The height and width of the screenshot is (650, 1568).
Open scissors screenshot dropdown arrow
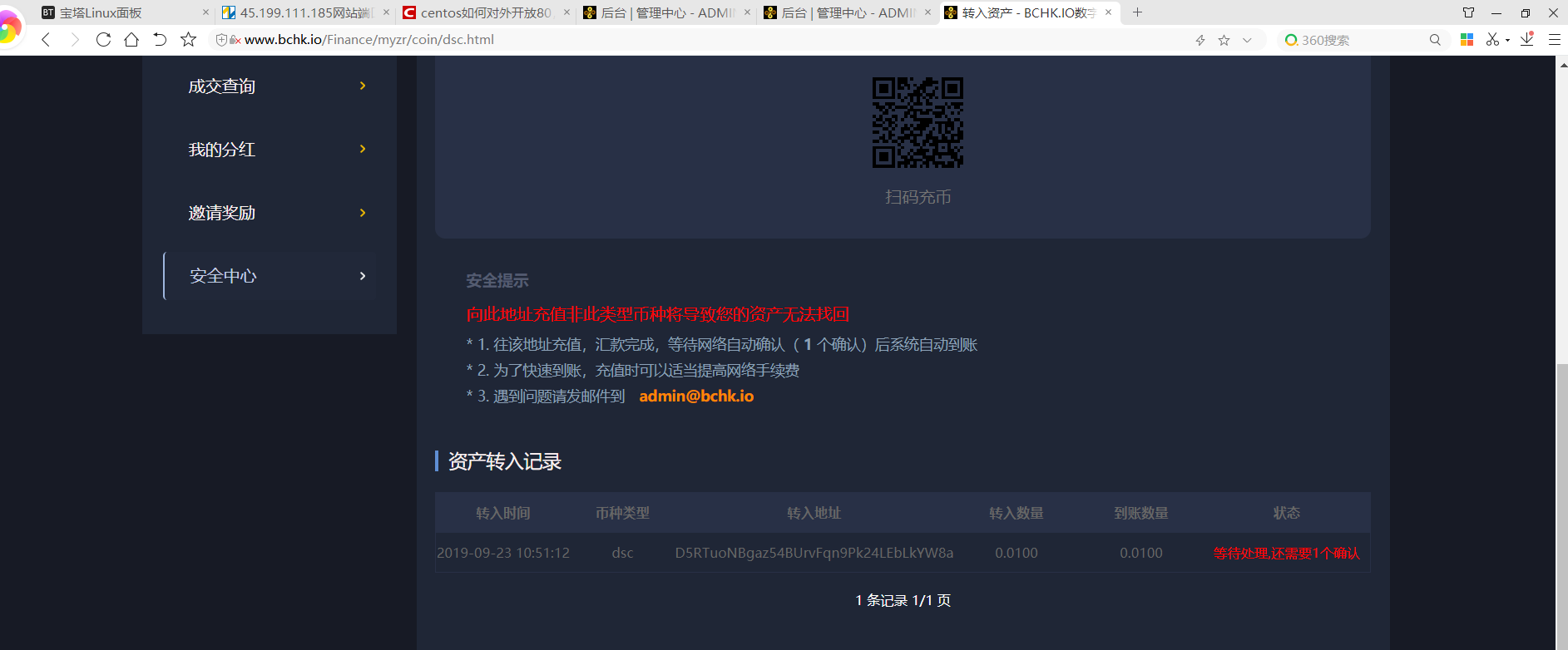pyautogui.click(x=1507, y=40)
